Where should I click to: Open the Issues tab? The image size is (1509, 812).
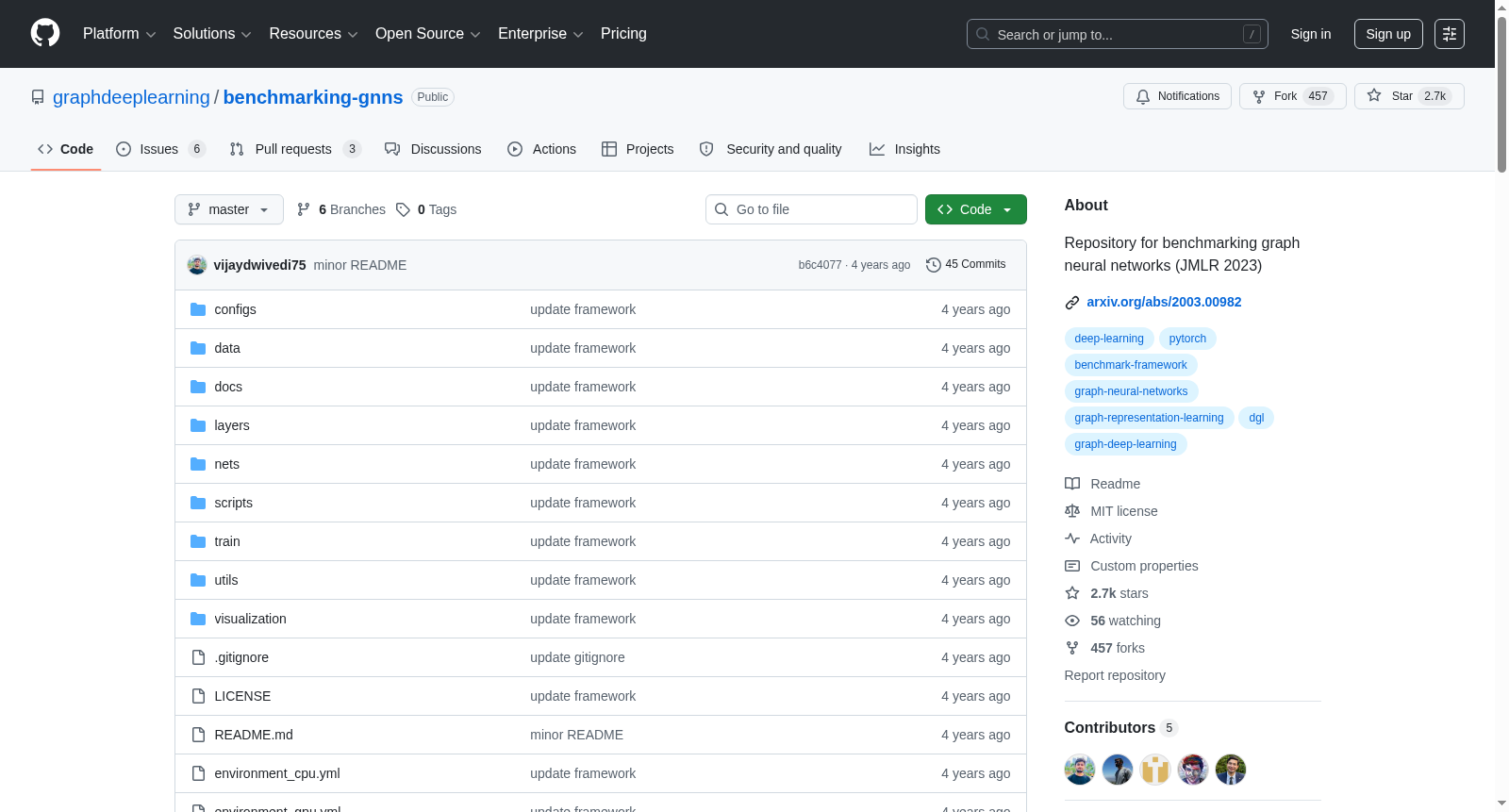tap(160, 149)
